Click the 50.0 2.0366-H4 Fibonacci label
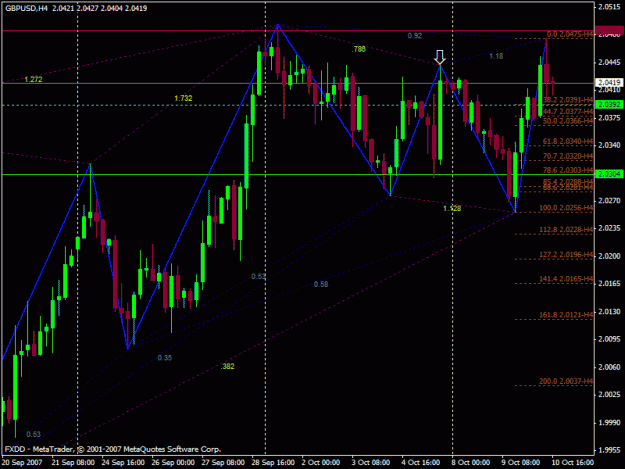 click(568, 121)
